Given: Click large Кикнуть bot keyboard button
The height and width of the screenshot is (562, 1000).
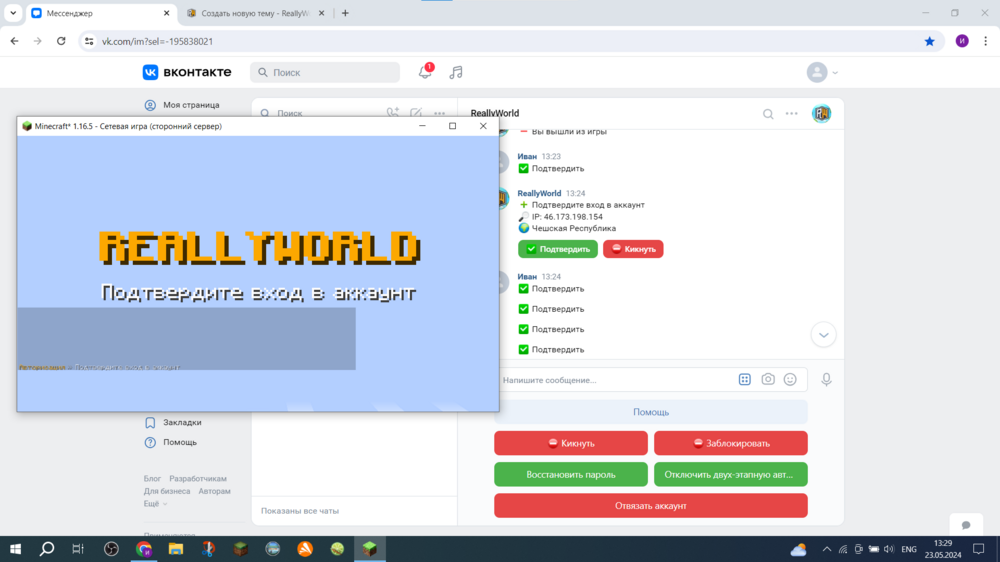Looking at the screenshot, I should tap(571, 443).
